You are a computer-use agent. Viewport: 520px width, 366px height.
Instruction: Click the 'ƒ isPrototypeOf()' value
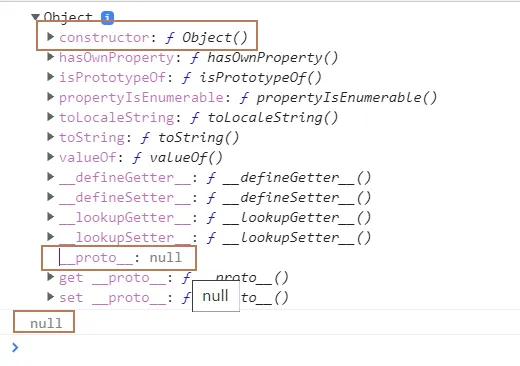252,78
